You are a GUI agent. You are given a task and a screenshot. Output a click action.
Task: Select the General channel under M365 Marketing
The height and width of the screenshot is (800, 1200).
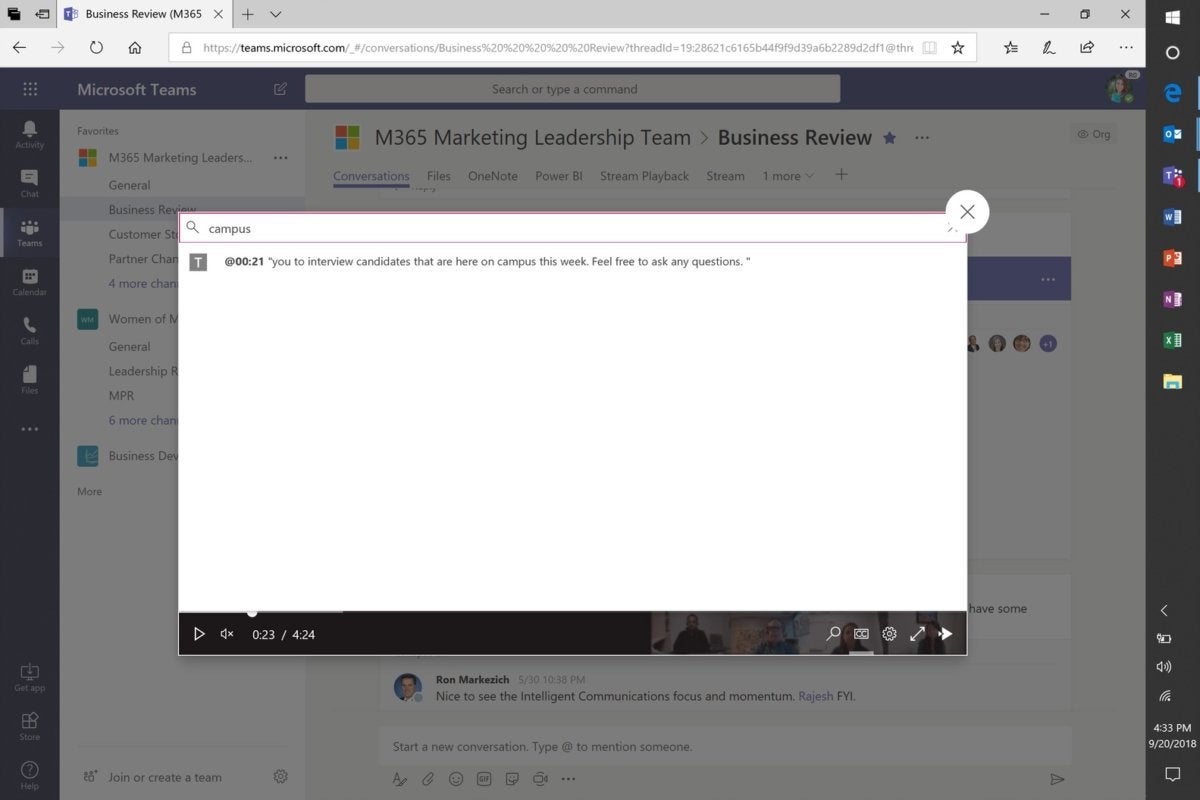click(x=130, y=185)
